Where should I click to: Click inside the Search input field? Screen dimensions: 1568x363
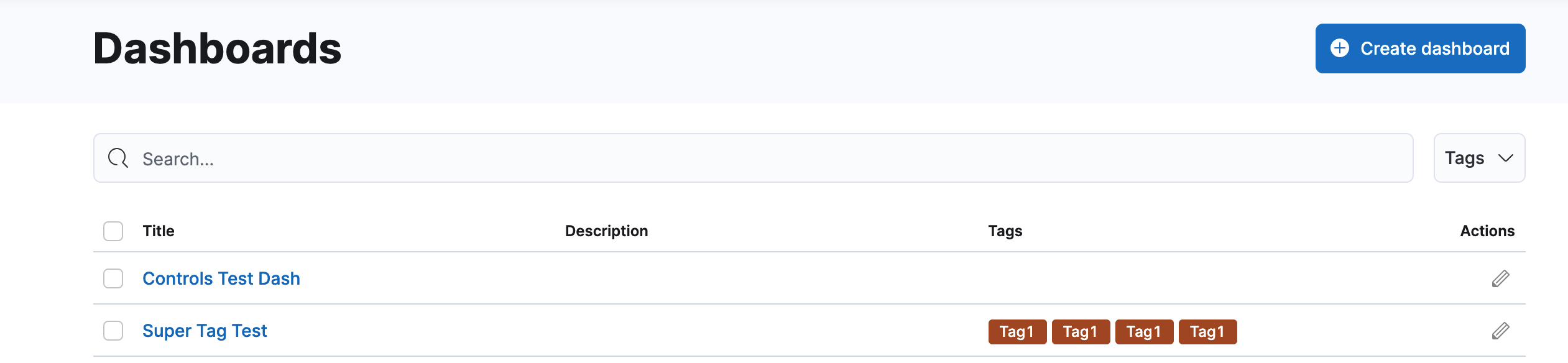(435, 159)
